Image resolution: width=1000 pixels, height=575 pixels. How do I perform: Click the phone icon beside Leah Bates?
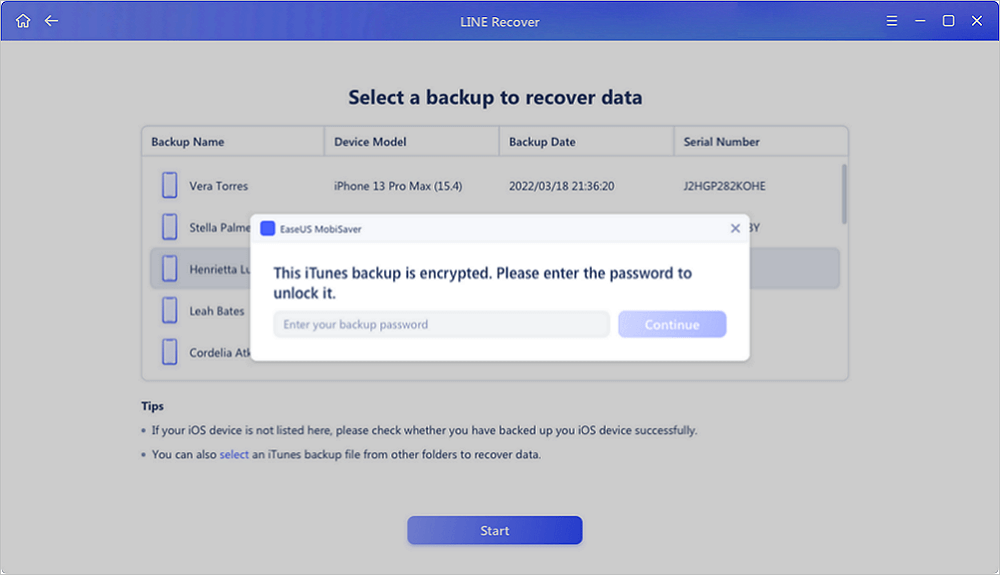[x=170, y=311]
